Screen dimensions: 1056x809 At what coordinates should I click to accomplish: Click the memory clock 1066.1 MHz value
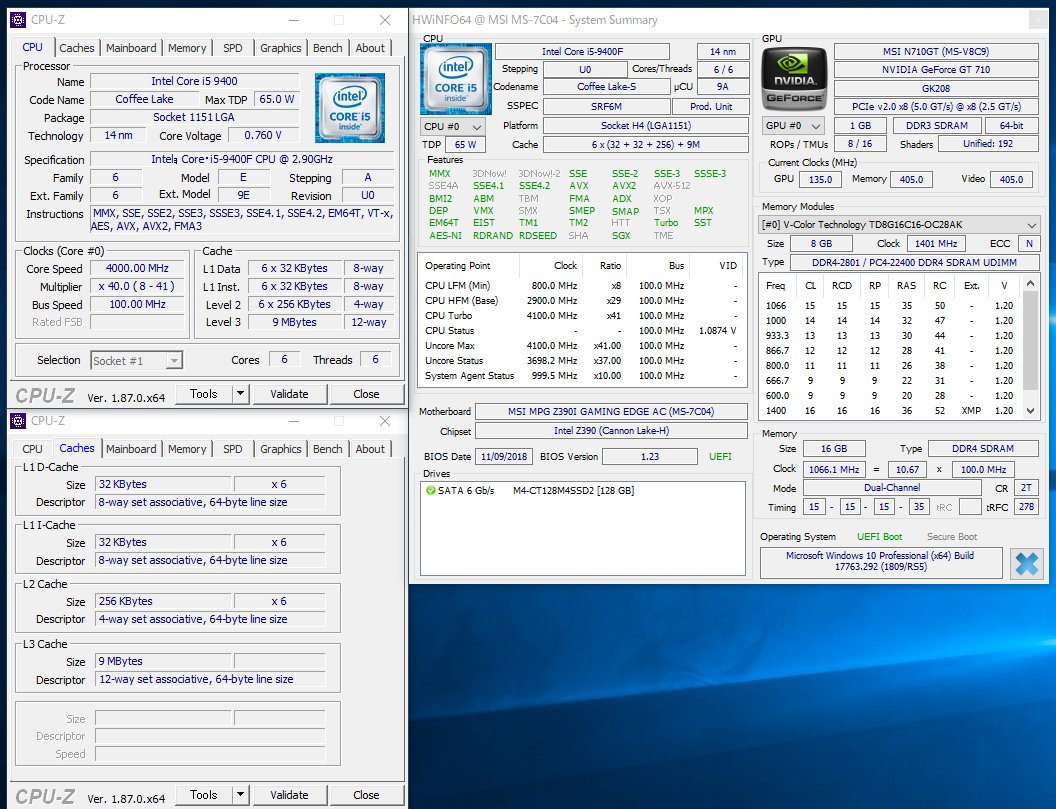click(834, 470)
